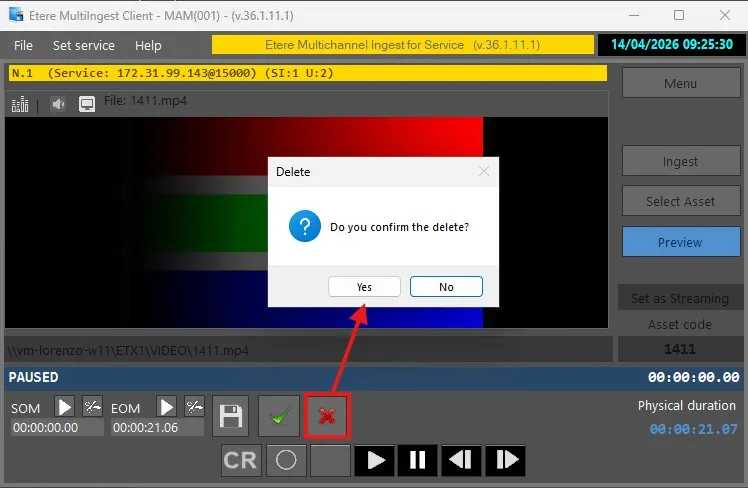Click the EOM play arrow button
The width and height of the screenshot is (748, 488).
tap(166, 407)
